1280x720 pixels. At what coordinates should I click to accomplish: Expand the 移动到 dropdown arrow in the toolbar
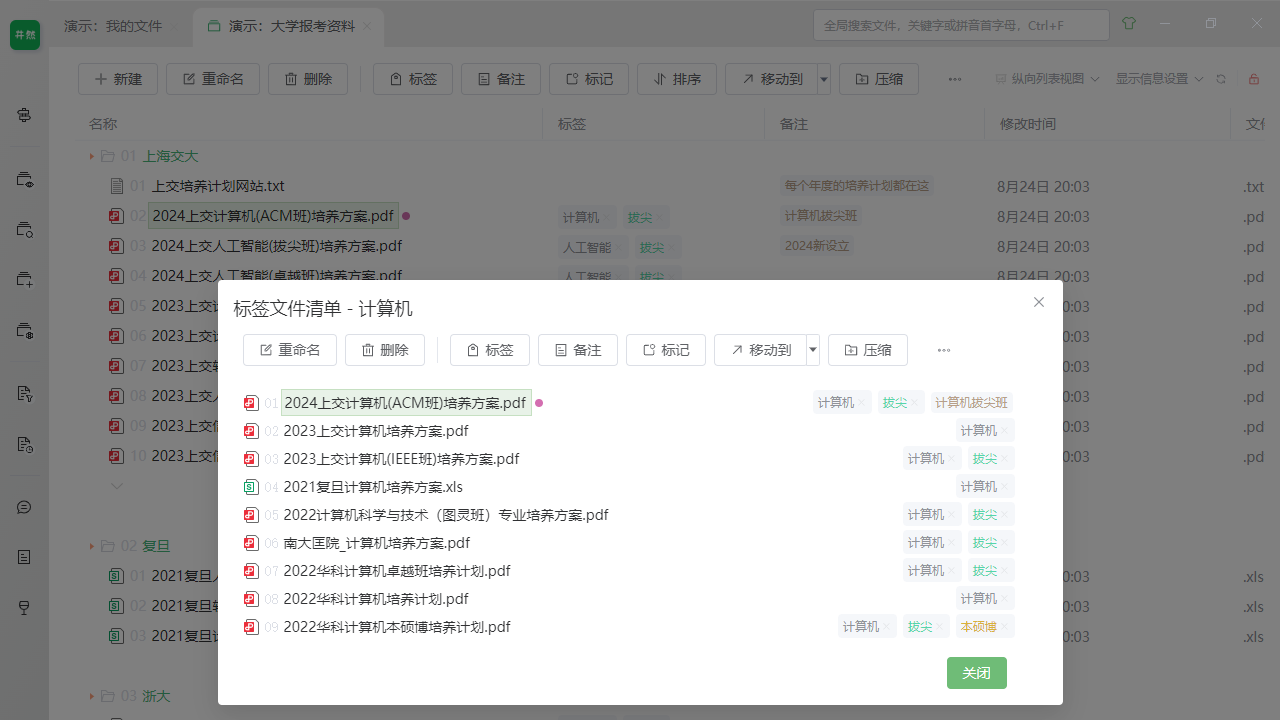pyautogui.click(x=822, y=78)
